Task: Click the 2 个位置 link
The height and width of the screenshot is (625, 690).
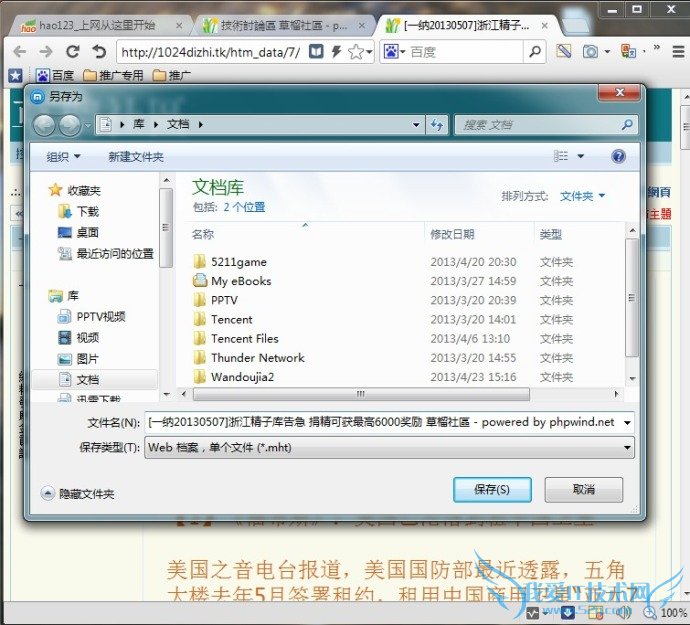Action: (x=244, y=207)
